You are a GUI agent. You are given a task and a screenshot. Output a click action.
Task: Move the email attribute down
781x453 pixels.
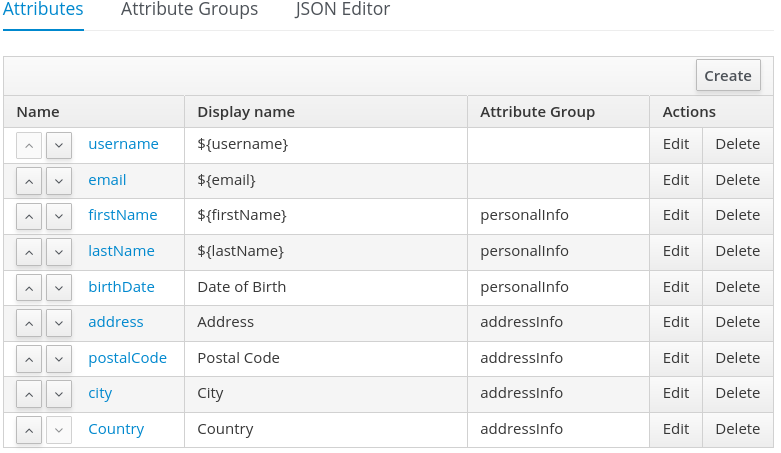click(59, 181)
